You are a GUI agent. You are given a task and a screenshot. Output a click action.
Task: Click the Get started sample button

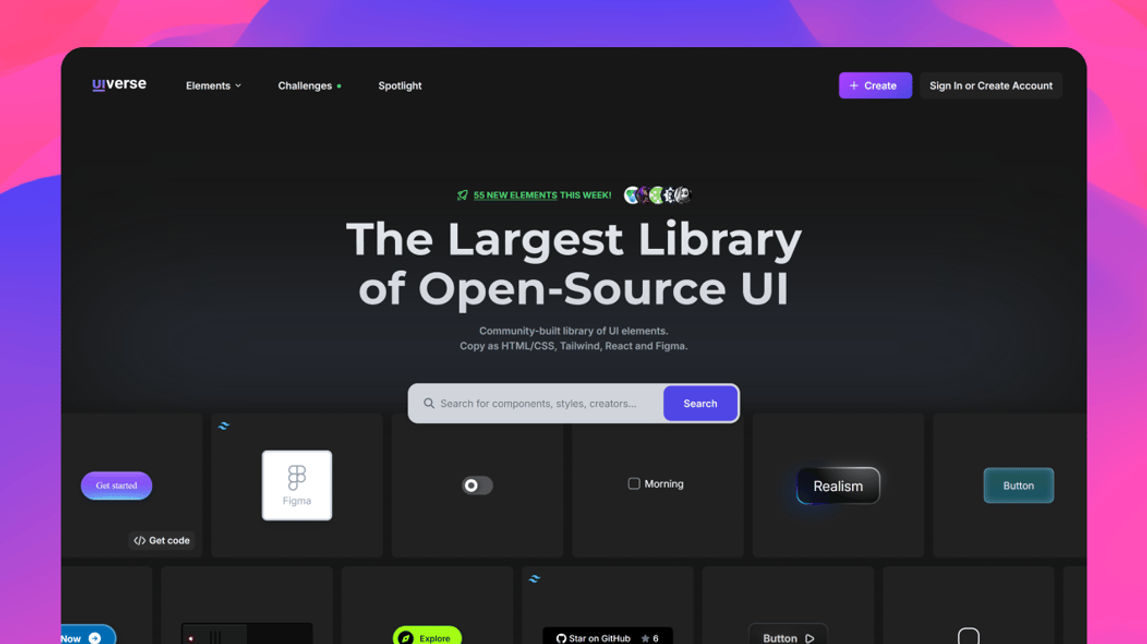coord(116,485)
